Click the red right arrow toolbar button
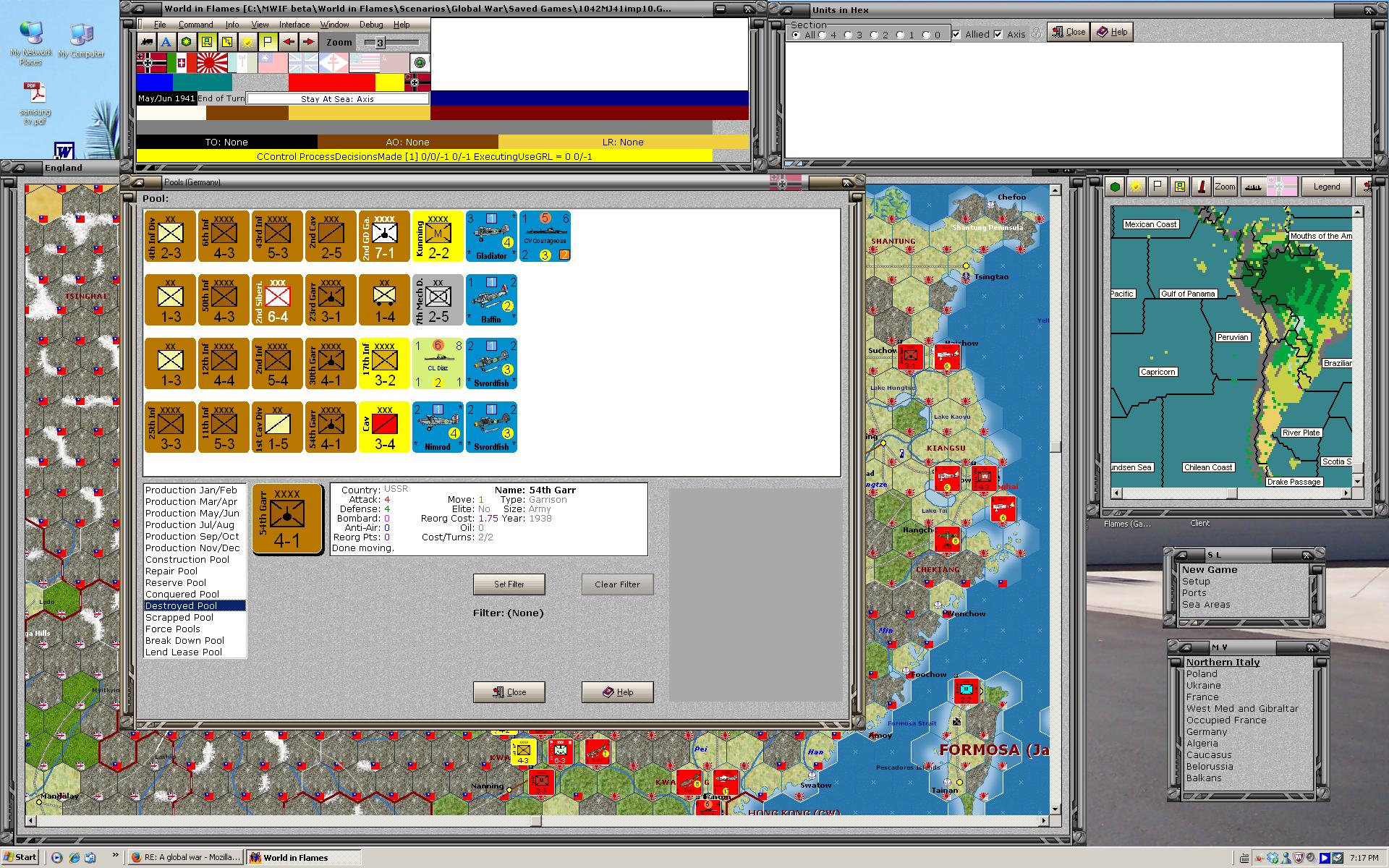Viewport: 1389px width, 868px height. tap(308, 42)
